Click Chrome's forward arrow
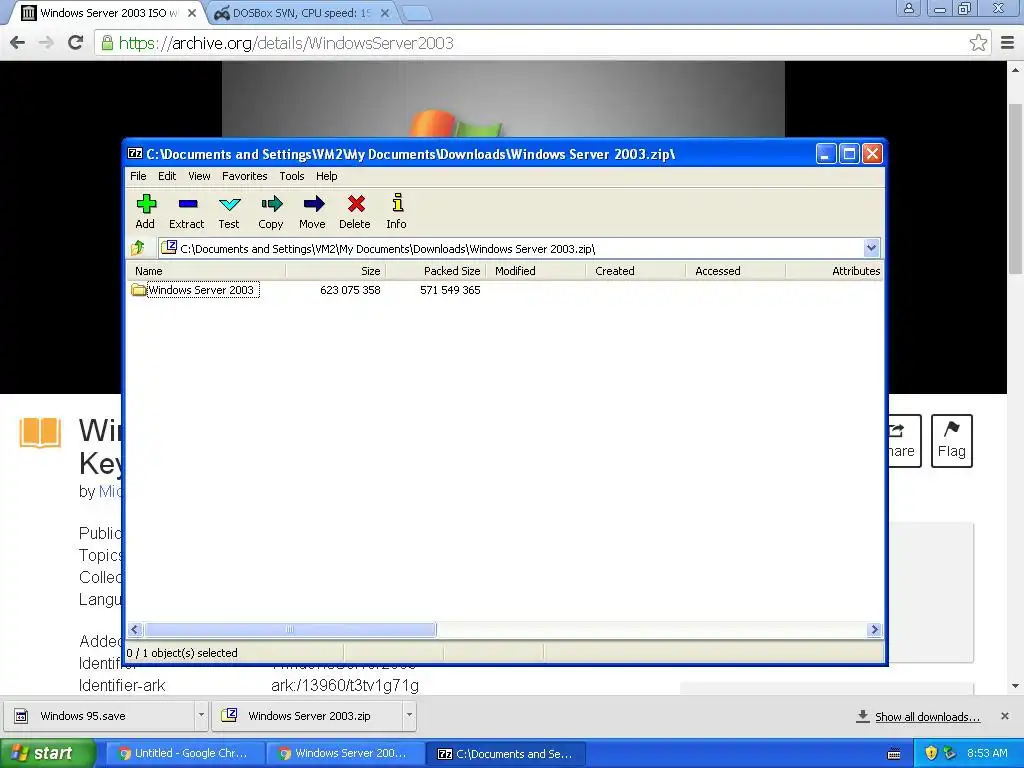This screenshot has height=768, width=1024. coord(46,43)
